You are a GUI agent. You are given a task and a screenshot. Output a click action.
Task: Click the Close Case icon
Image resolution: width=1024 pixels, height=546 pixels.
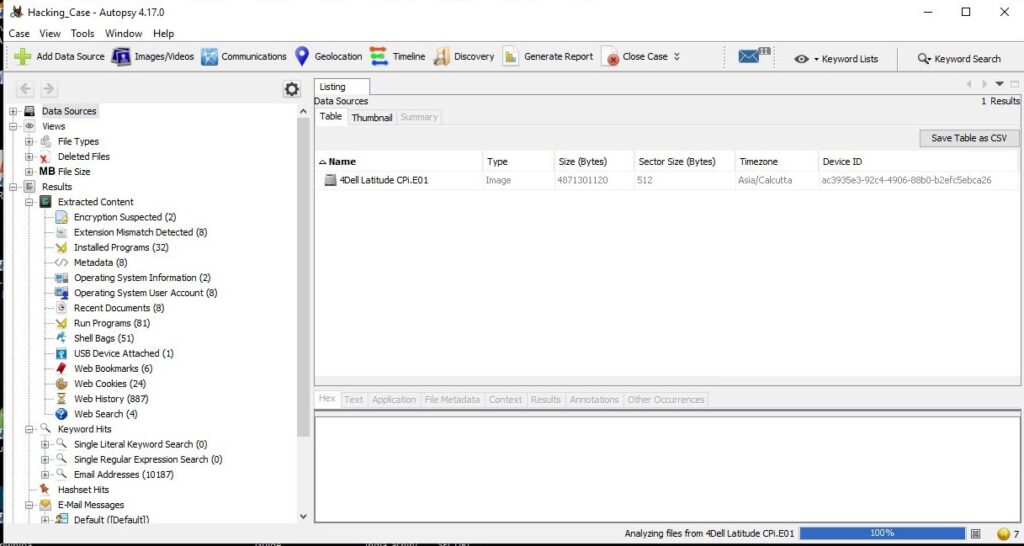[609, 57]
